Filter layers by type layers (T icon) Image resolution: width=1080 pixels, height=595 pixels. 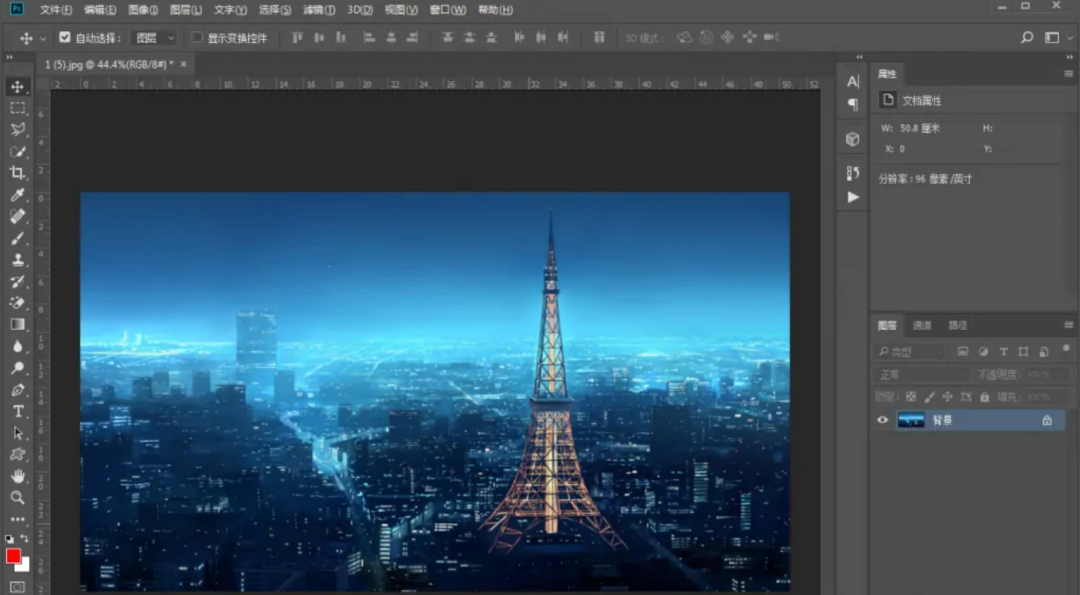1003,352
